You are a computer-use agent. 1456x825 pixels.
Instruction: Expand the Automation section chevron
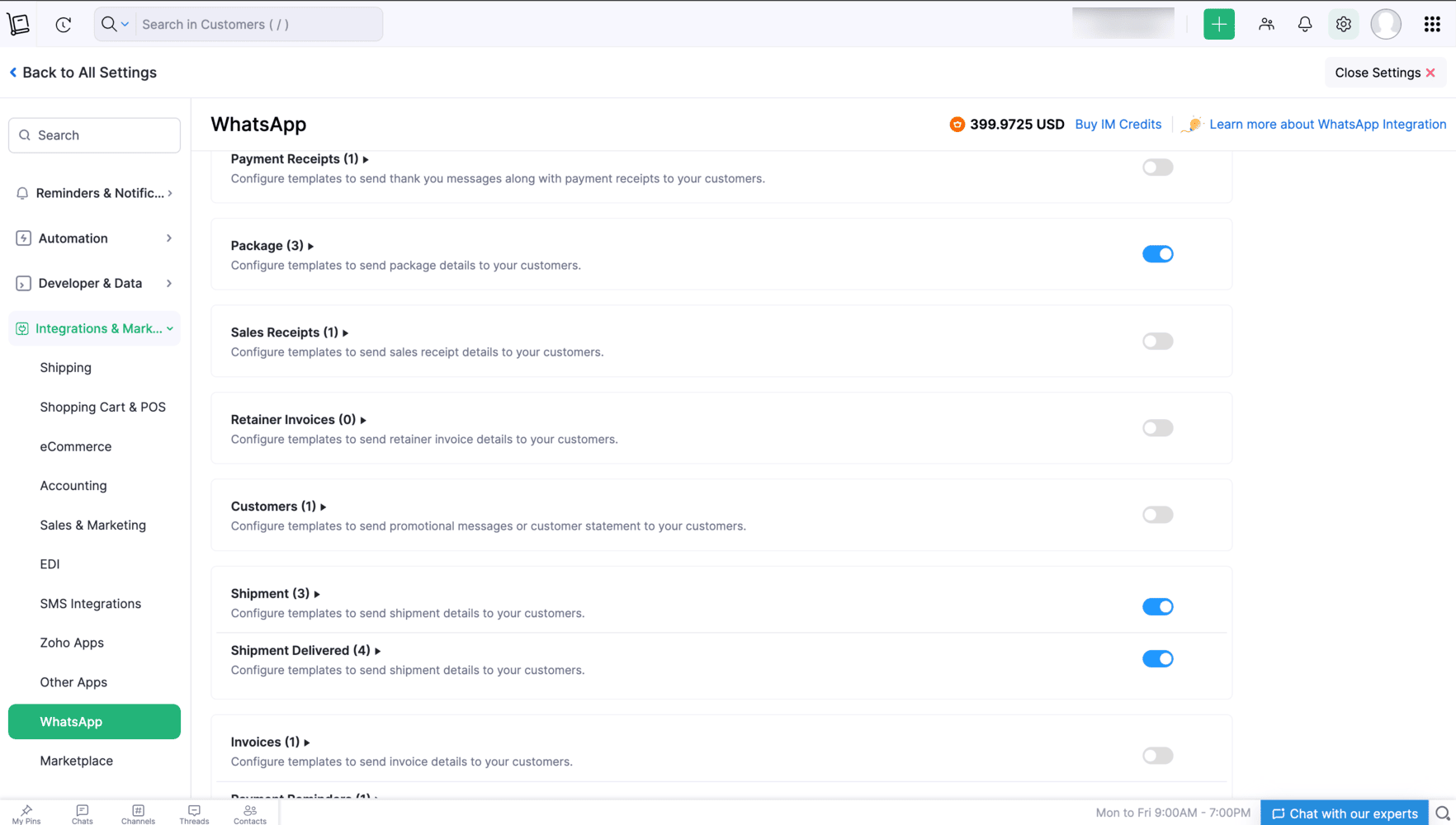(x=169, y=238)
